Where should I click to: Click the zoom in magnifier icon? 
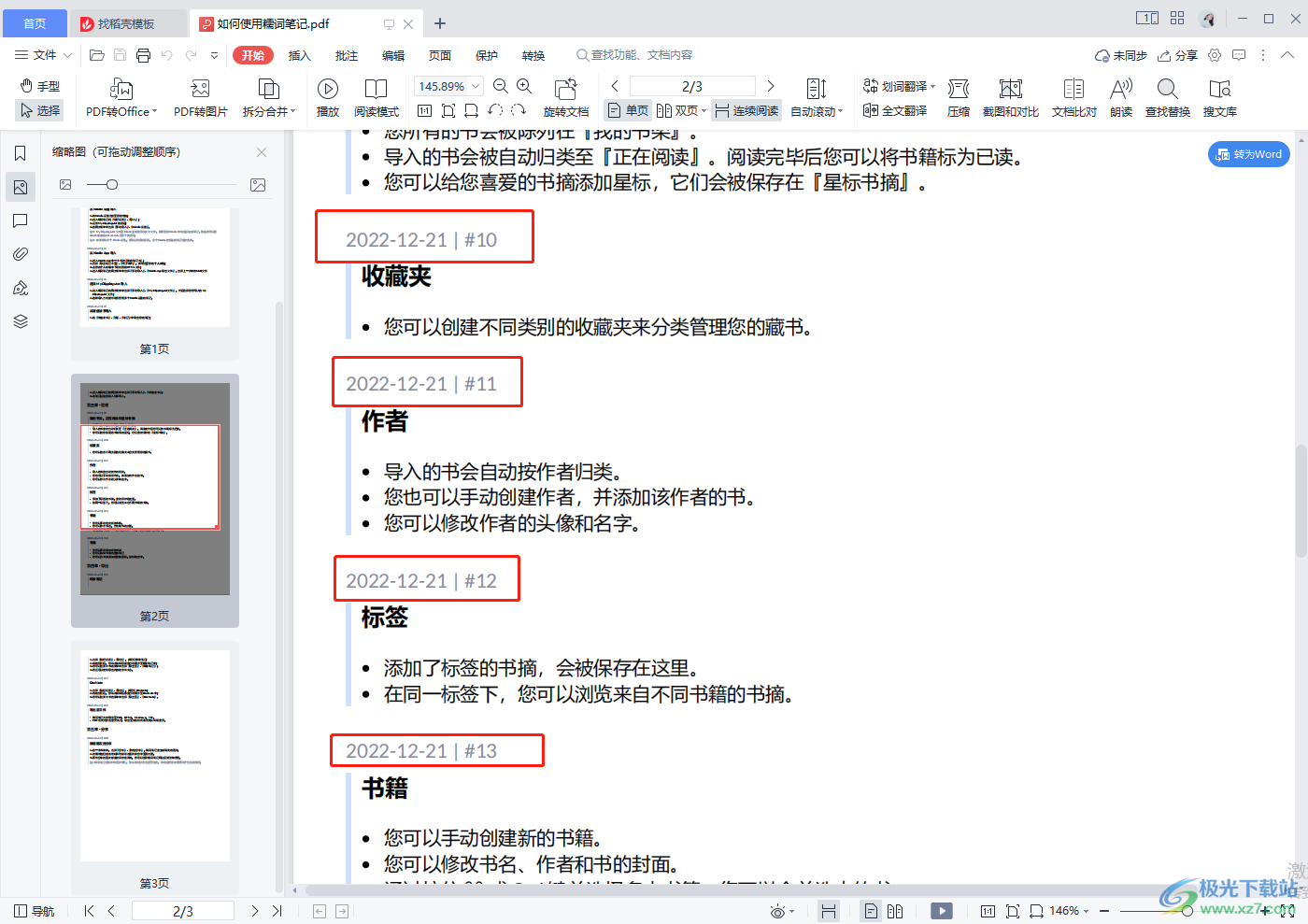coord(524,86)
